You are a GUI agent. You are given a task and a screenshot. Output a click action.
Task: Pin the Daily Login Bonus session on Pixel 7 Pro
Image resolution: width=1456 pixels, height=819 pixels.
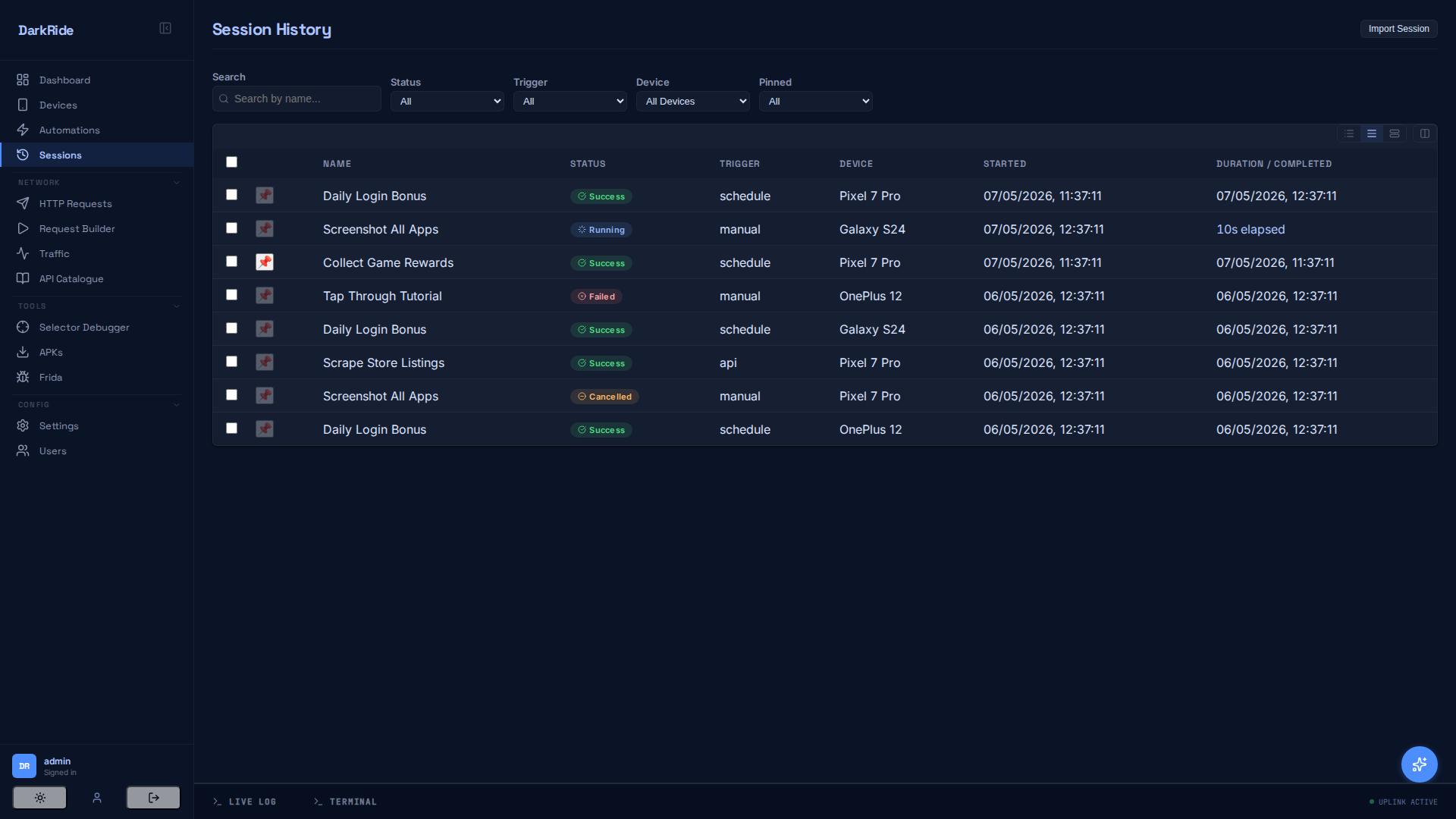coord(265,196)
